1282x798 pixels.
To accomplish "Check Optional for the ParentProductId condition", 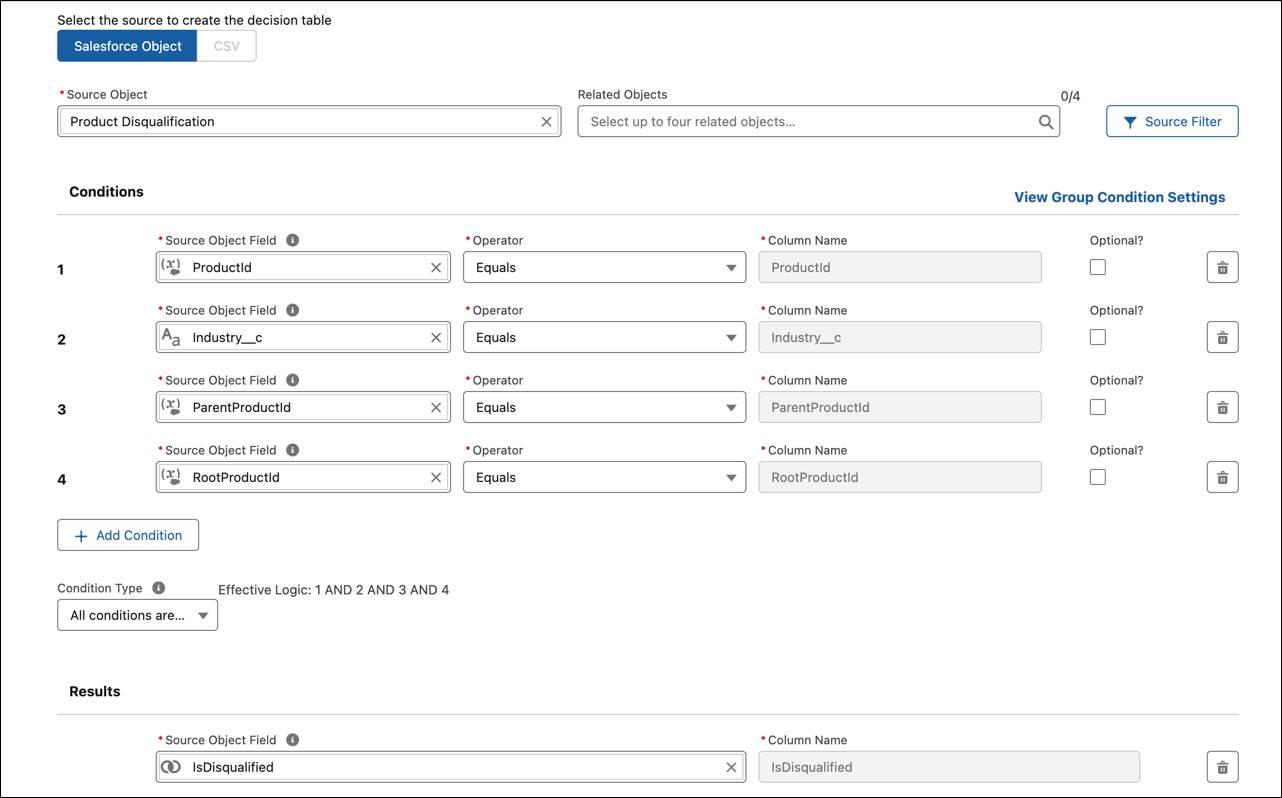I will (x=1098, y=408).
